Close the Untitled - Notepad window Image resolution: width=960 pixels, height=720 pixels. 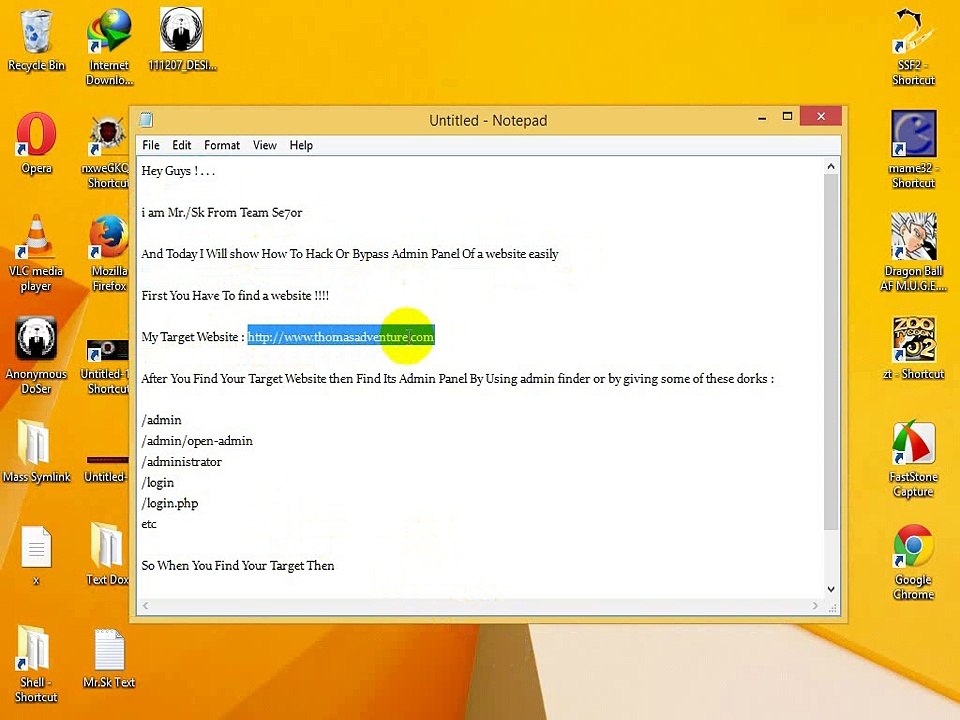coord(820,116)
